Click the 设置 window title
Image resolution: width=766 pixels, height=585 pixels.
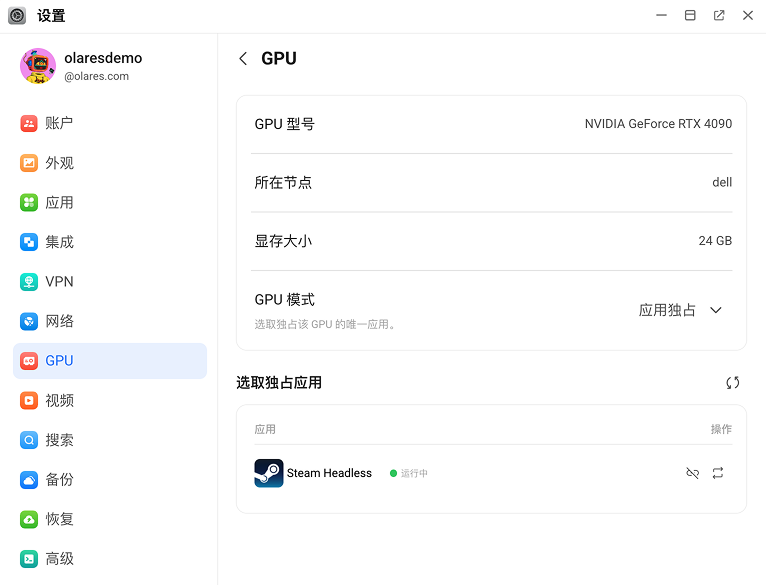tap(51, 16)
